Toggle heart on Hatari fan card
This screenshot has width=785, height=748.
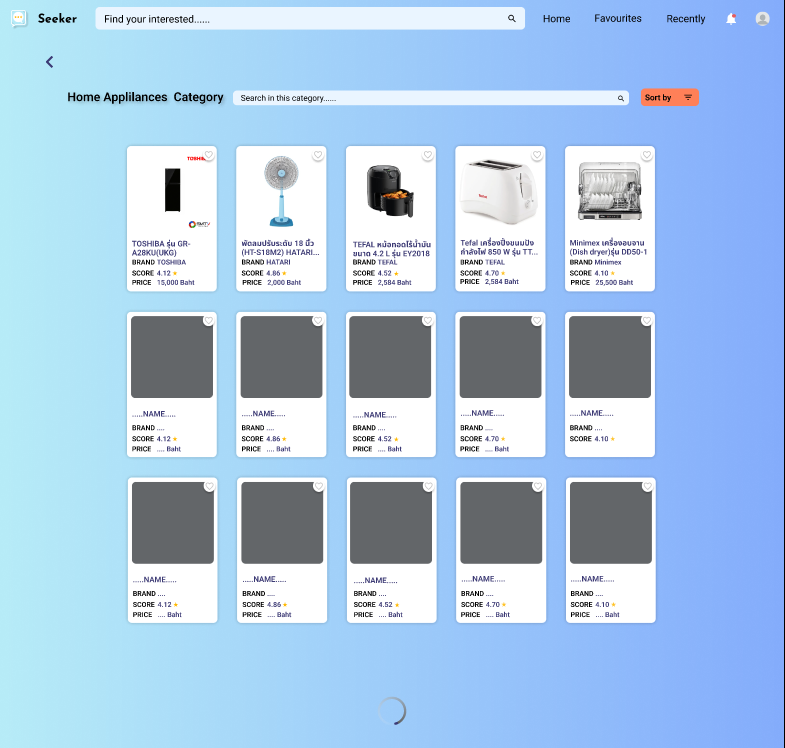point(318,155)
